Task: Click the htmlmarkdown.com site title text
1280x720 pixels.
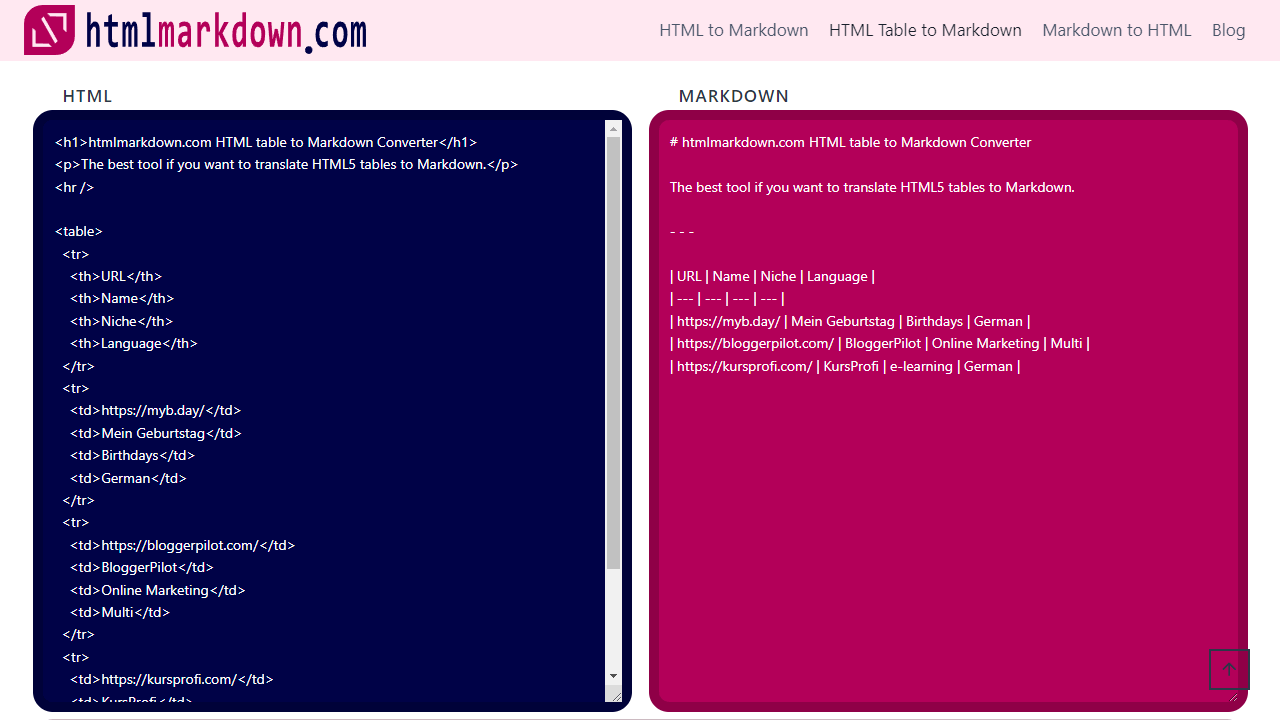Action: coord(226,31)
